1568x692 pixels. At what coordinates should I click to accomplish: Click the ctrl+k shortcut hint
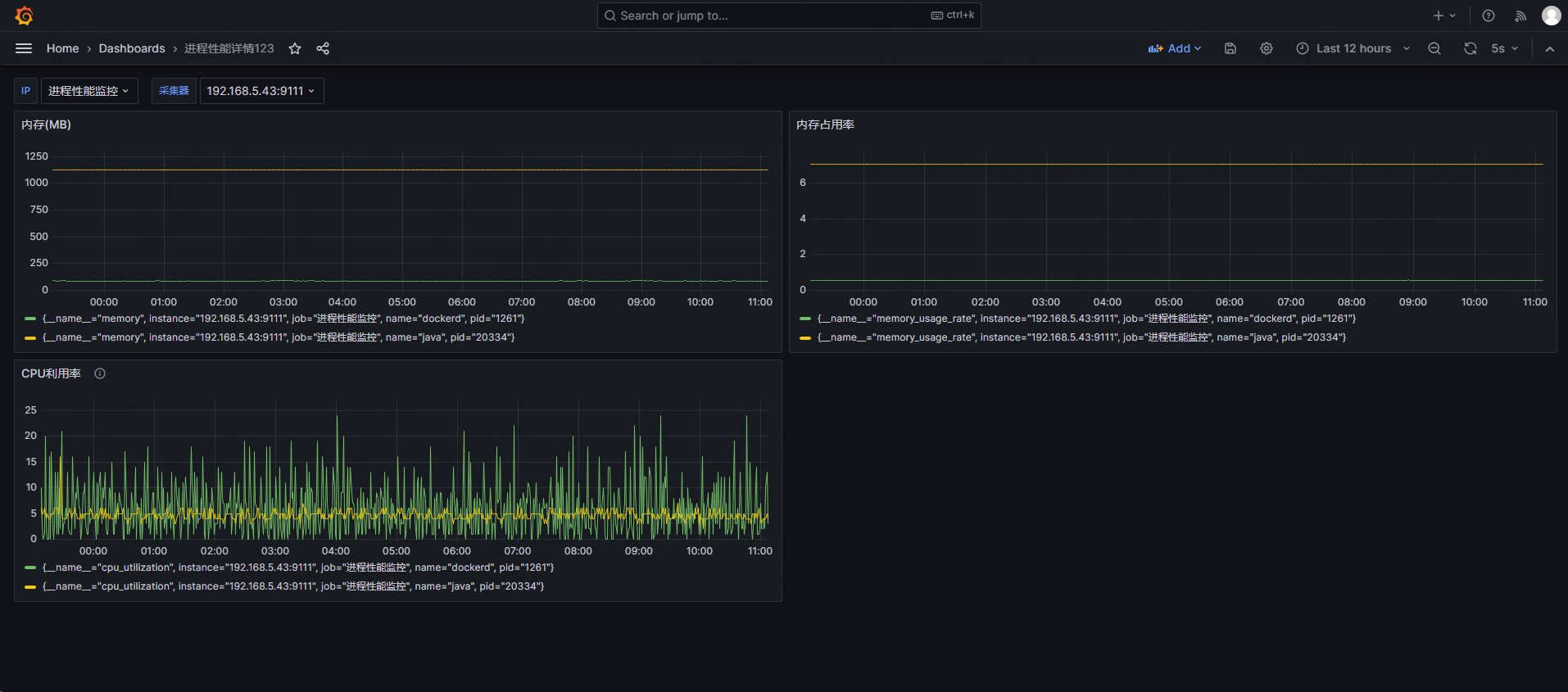(x=953, y=16)
